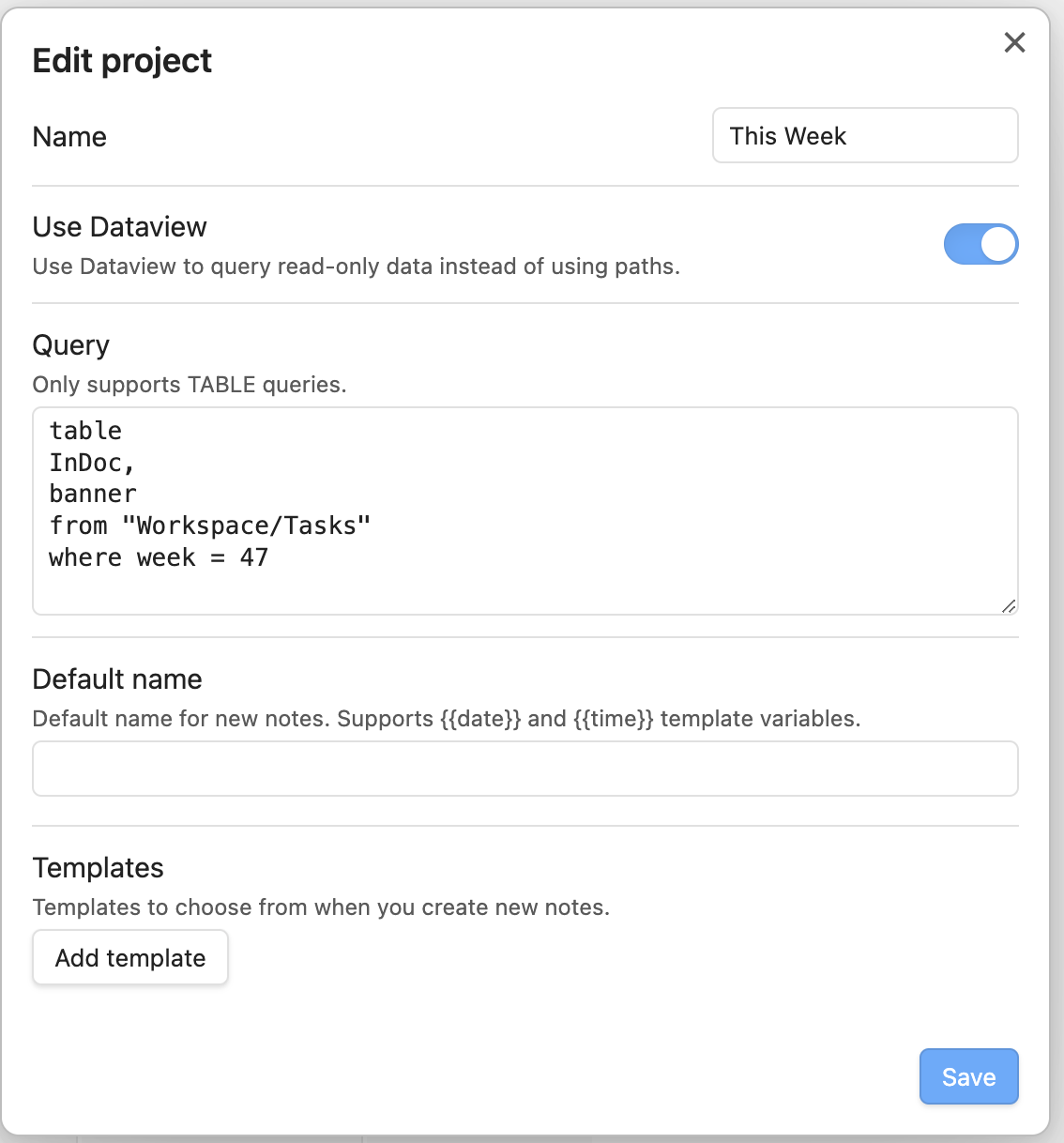This screenshot has height=1143, width=1064.
Task: Click the blue Save button
Action: click(x=968, y=1076)
